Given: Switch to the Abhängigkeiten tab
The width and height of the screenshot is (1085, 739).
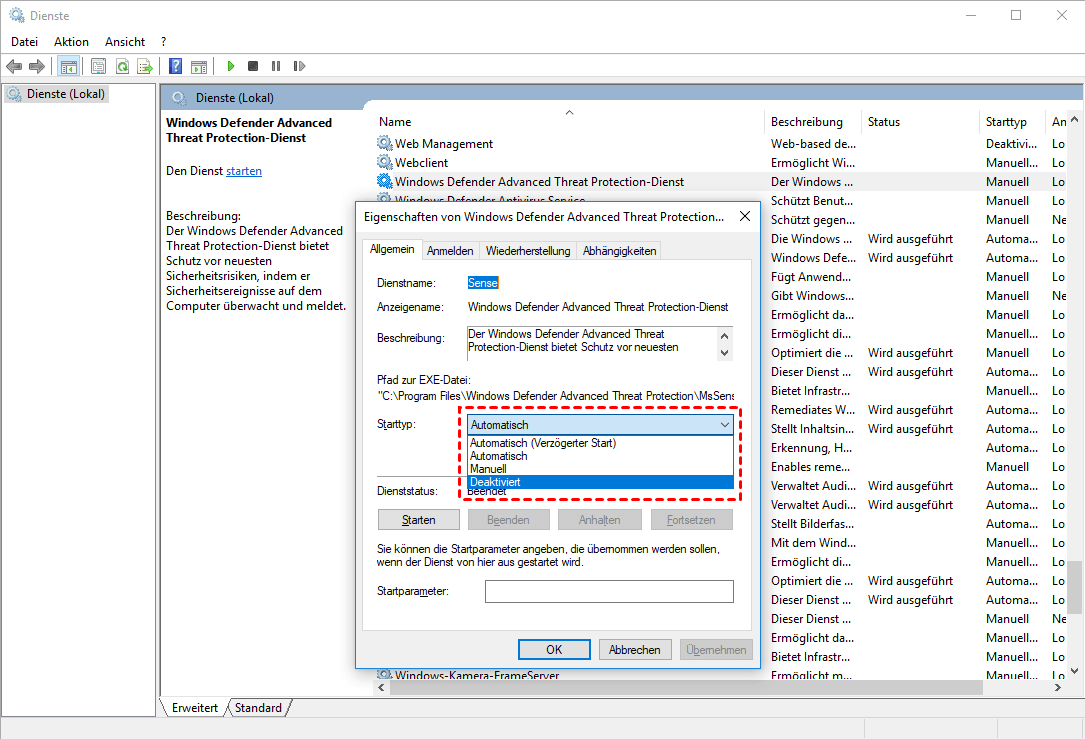Looking at the screenshot, I should tap(619, 250).
